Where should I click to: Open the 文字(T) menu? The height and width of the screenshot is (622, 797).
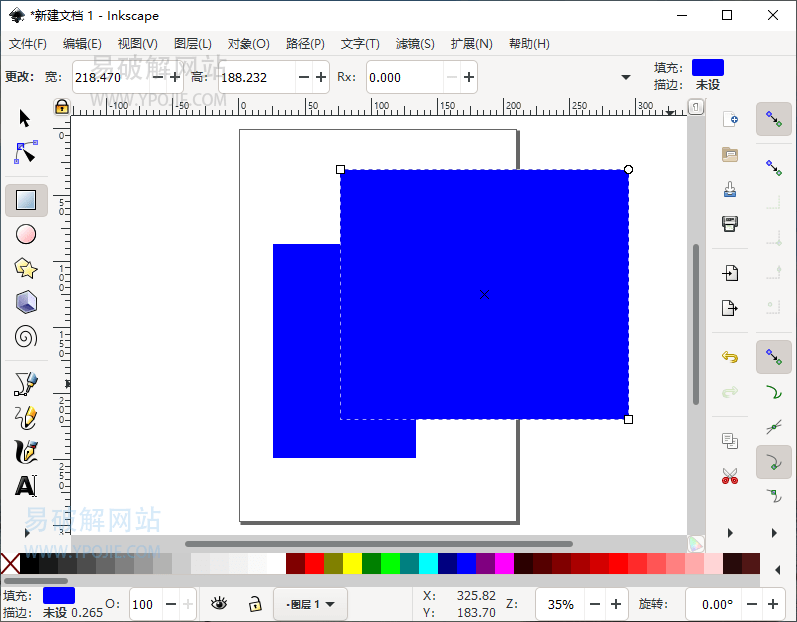point(360,44)
